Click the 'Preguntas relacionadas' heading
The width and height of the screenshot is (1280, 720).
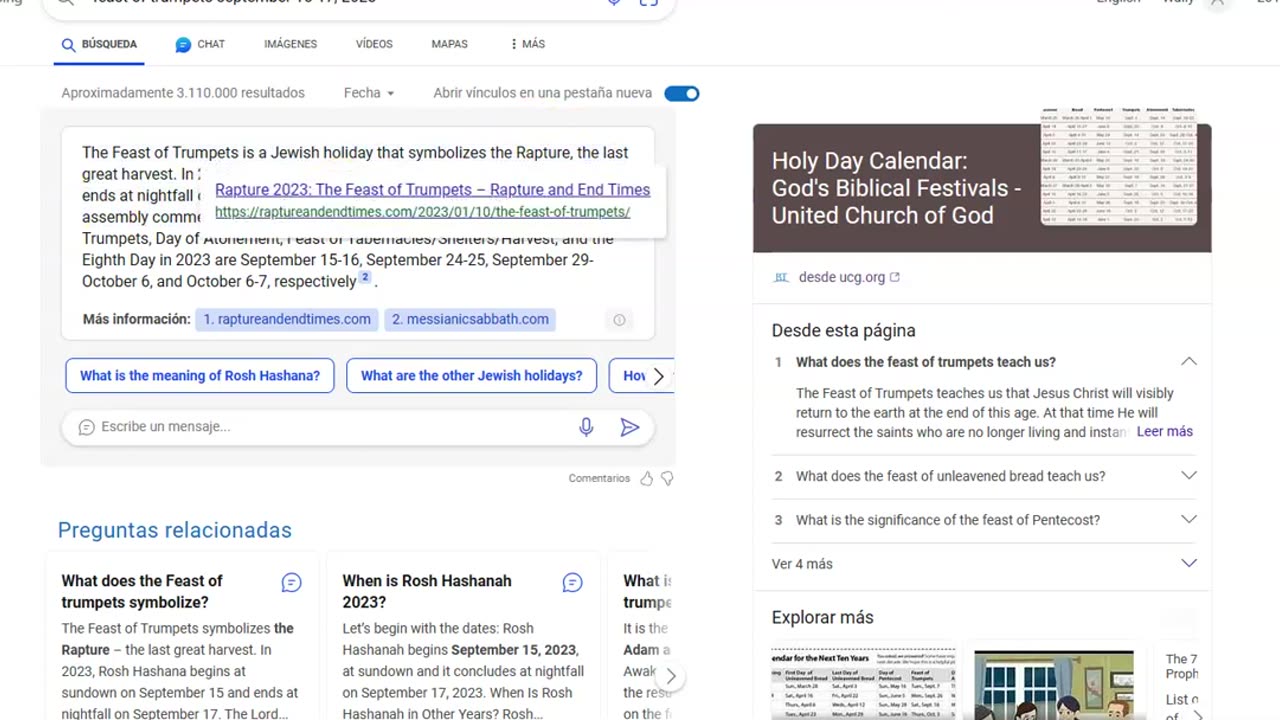(x=175, y=530)
